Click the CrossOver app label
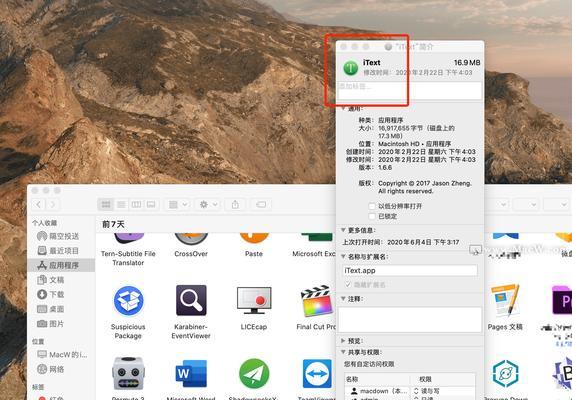Viewport: 572px width, 400px height. click(191, 254)
